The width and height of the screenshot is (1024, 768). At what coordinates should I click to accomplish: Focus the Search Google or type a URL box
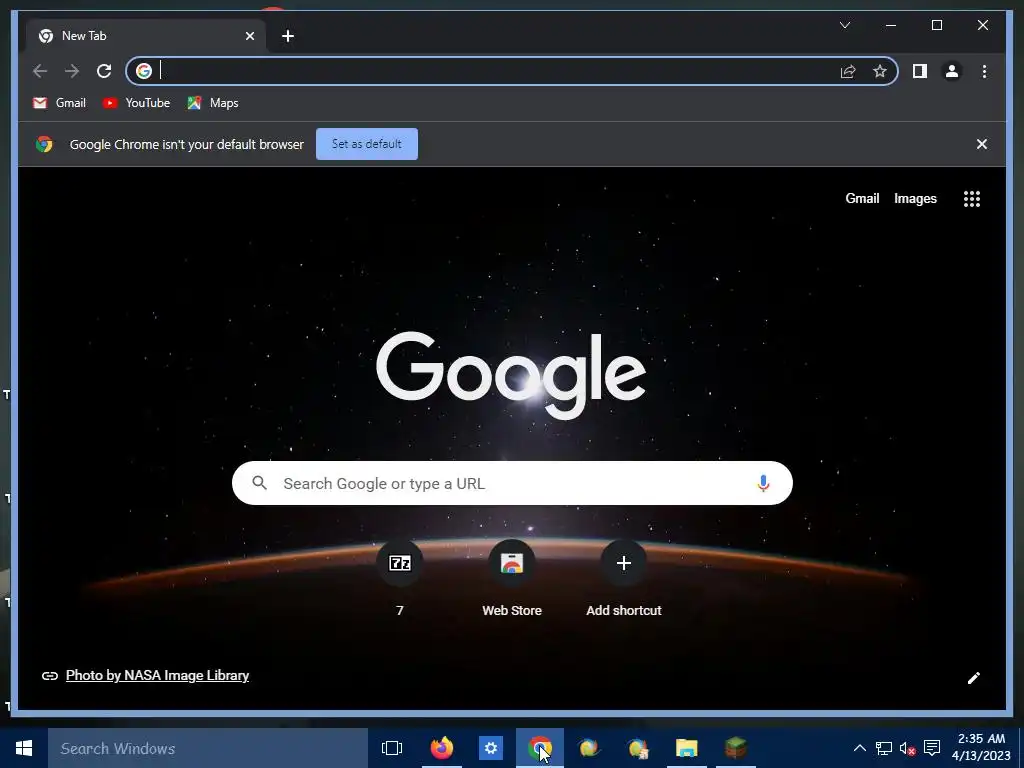click(512, 483)
